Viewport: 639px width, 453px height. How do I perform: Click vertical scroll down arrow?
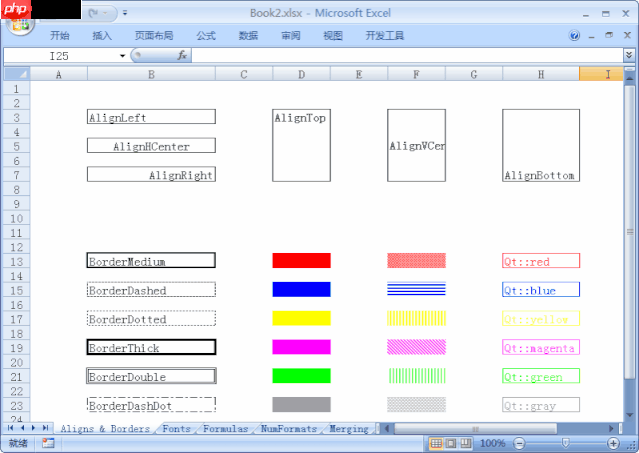coord(630,415)
